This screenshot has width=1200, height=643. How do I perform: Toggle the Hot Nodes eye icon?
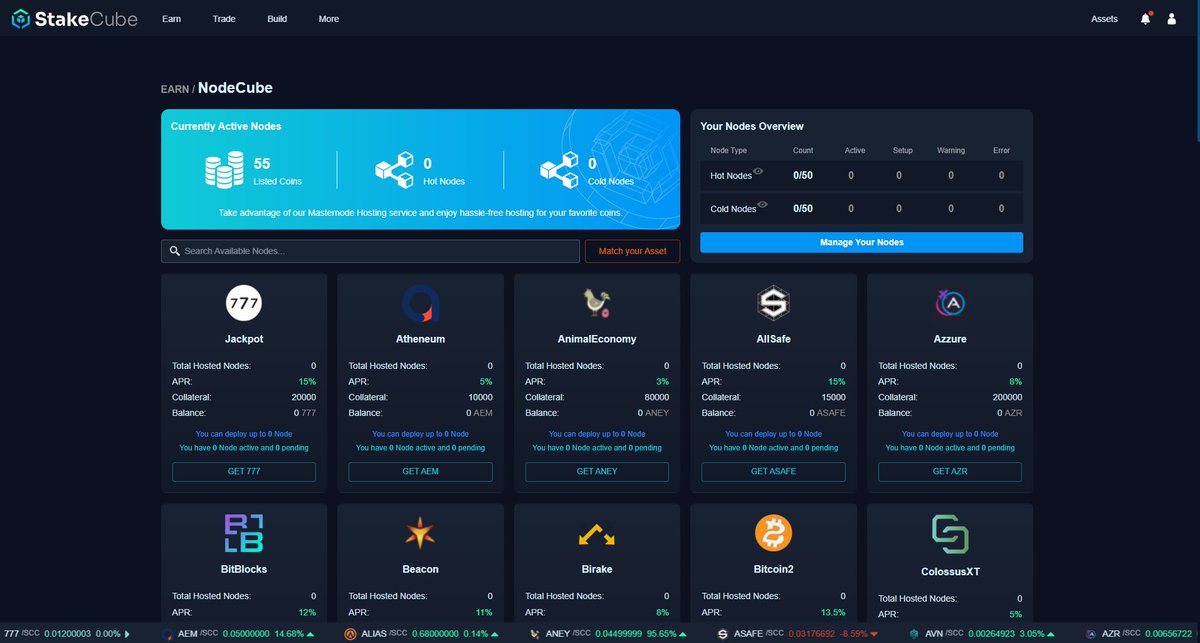tap(759, 172)
